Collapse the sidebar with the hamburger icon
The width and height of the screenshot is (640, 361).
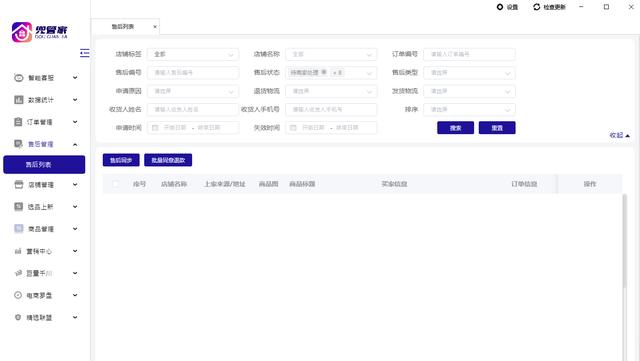click(x=84, y=53)
